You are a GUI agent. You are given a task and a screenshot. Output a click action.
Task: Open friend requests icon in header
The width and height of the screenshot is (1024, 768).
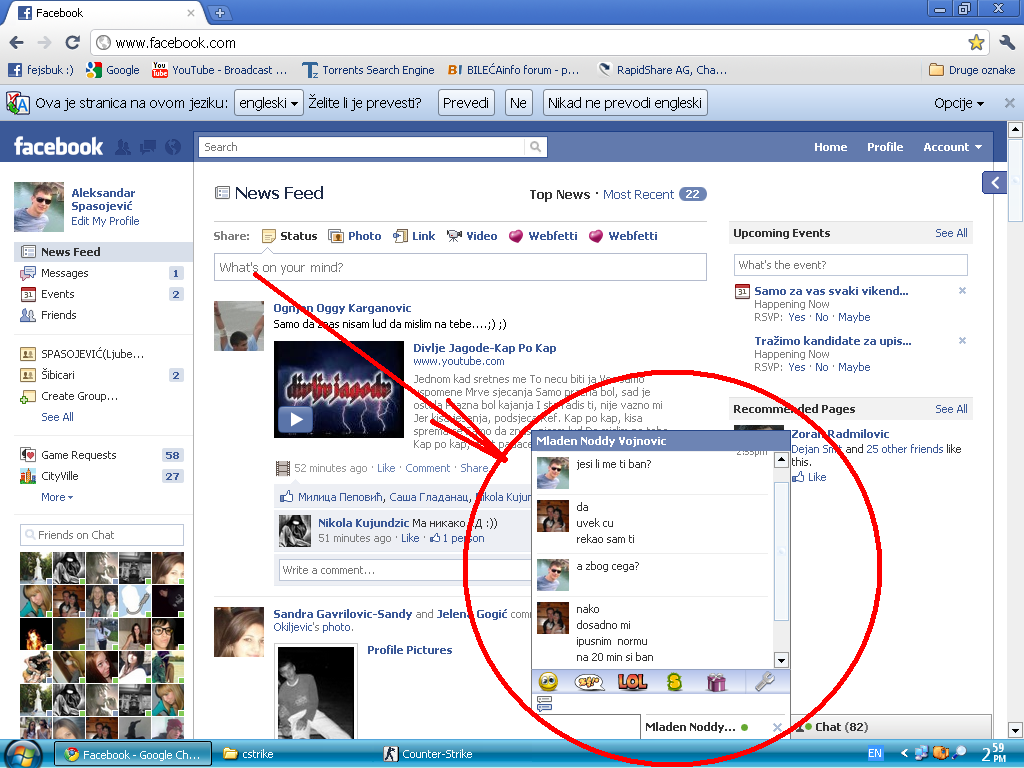tap(123, 148)
